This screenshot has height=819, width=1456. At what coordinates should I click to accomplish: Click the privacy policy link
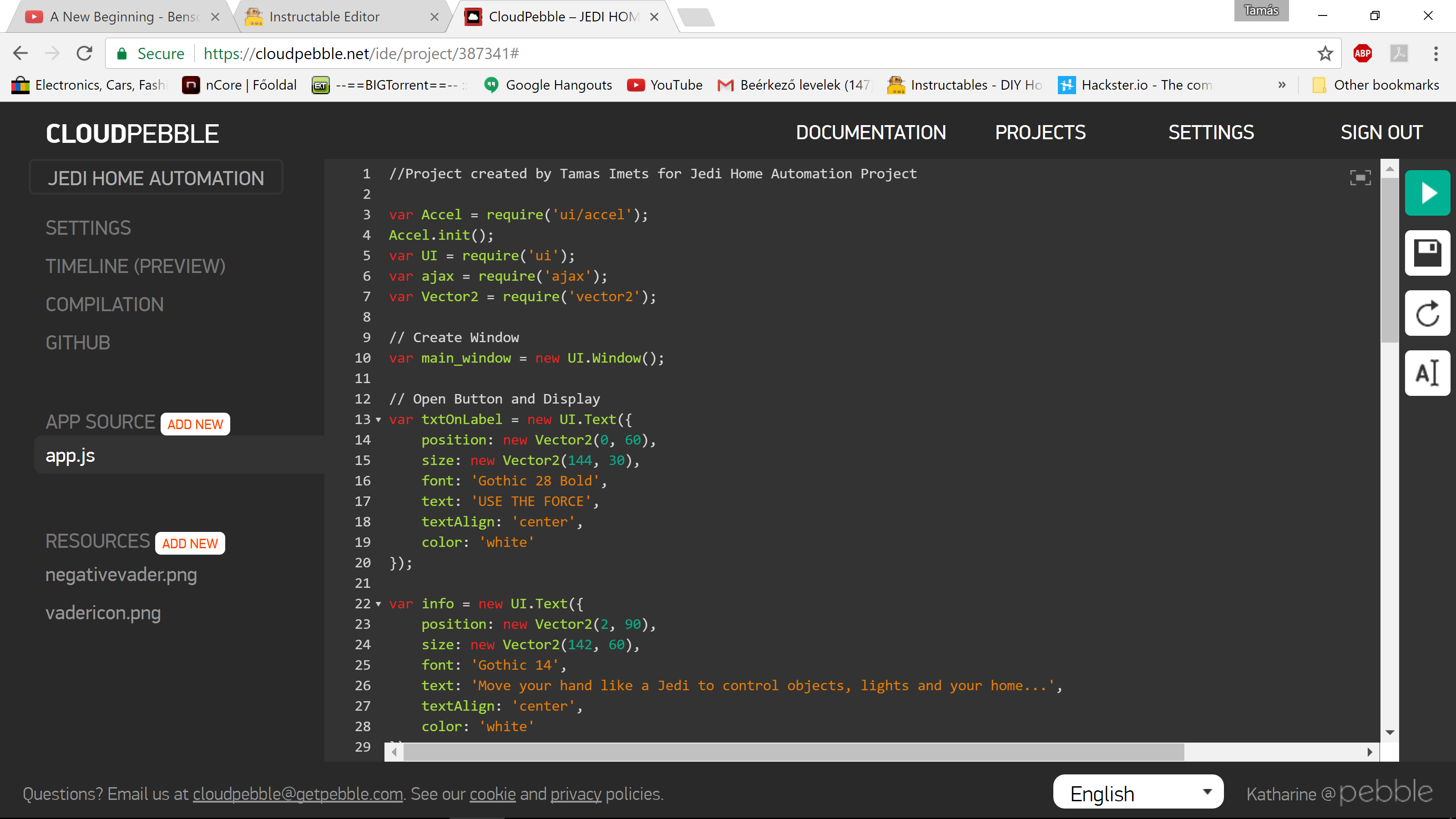click(x=576, y=794)
